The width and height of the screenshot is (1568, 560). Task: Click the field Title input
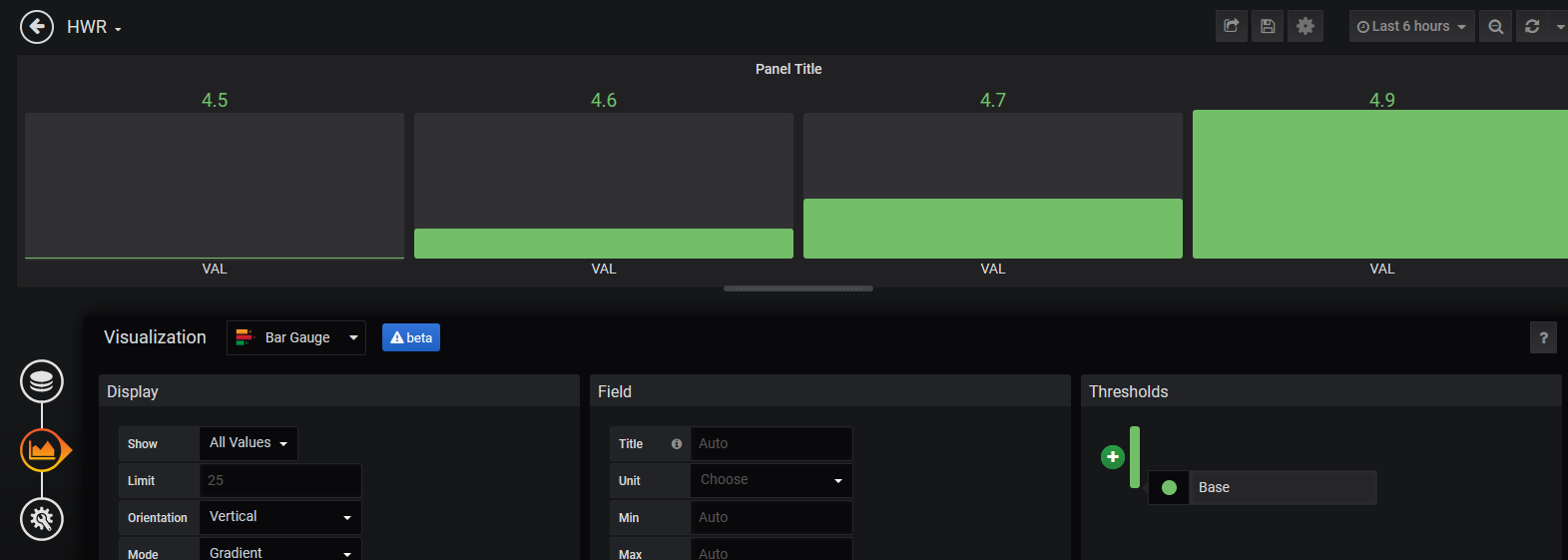click(772, 443)
